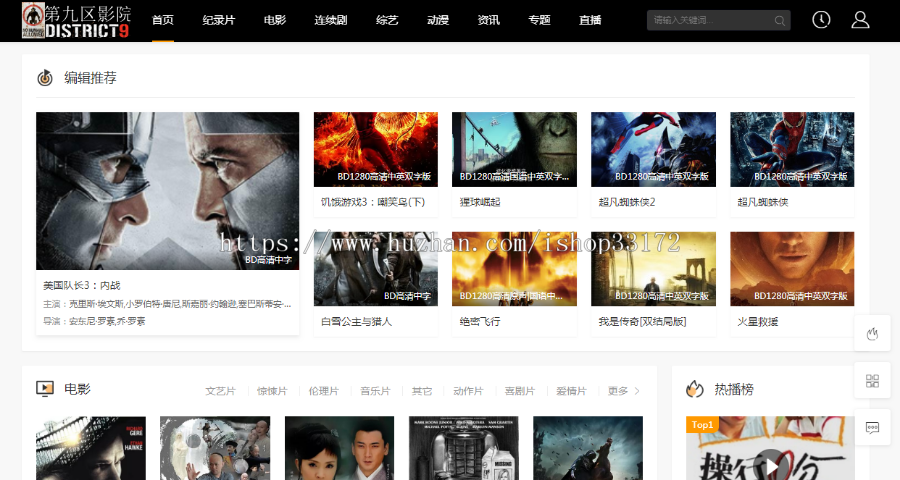
Task: Filter movies by 文艺片
Action: (220, 391)
